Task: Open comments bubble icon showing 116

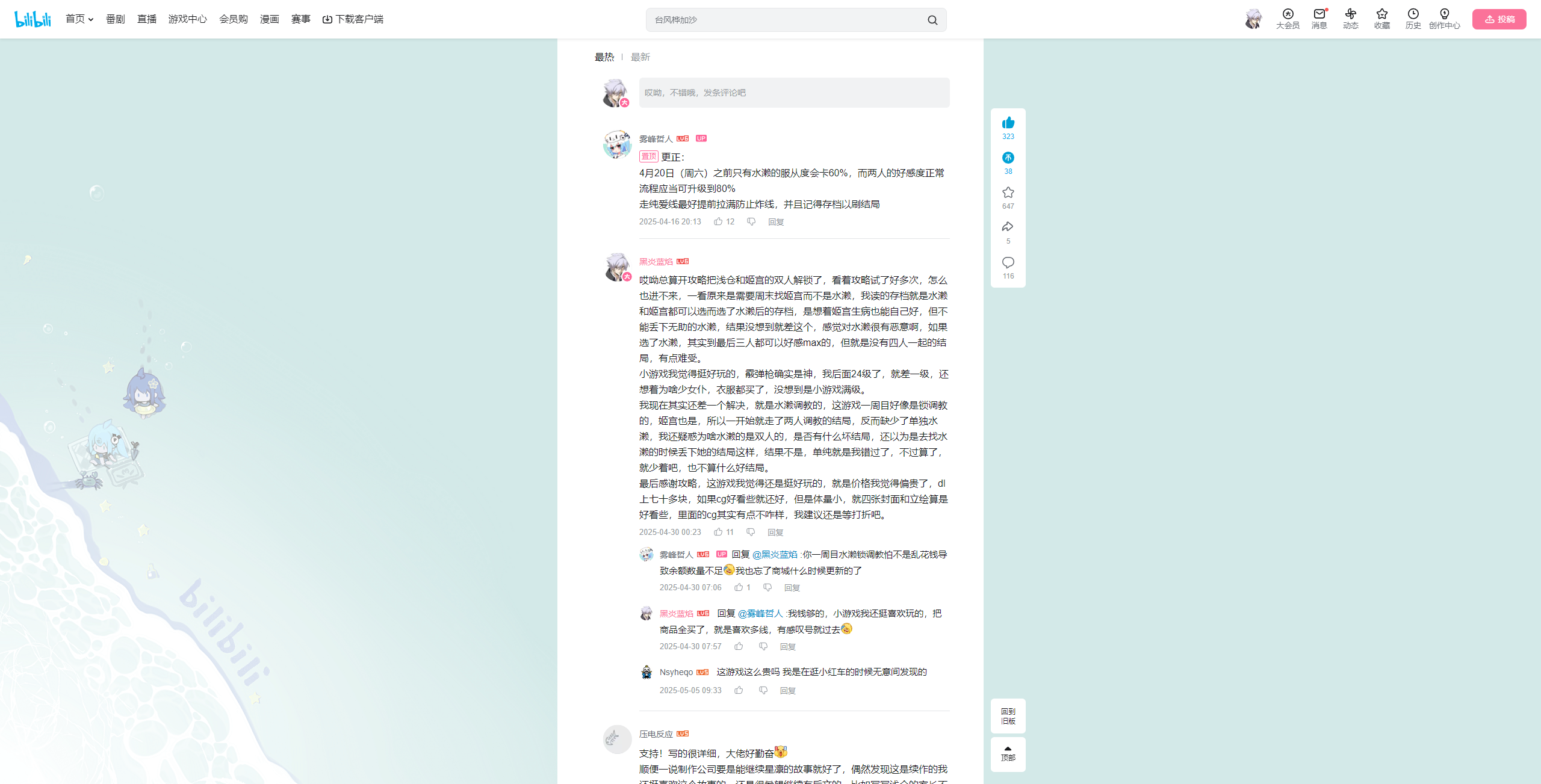Action: tap(1008, 267)
